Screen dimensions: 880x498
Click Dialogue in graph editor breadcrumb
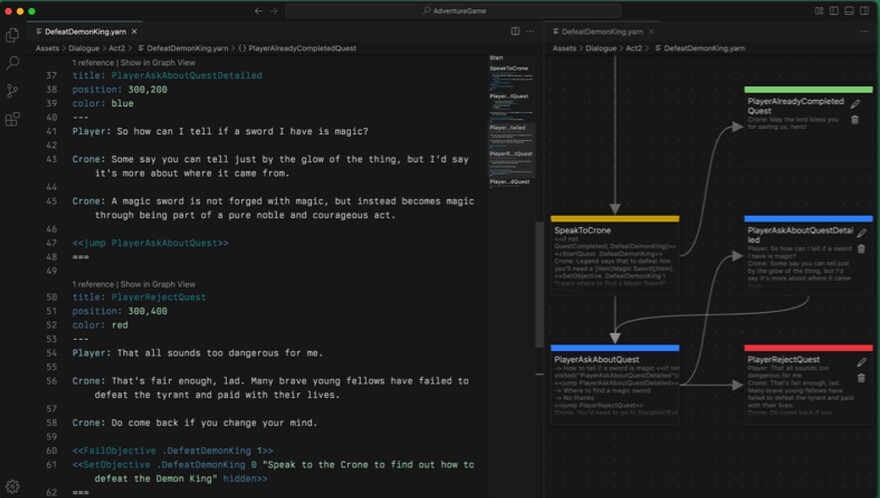tap(601, 48)
